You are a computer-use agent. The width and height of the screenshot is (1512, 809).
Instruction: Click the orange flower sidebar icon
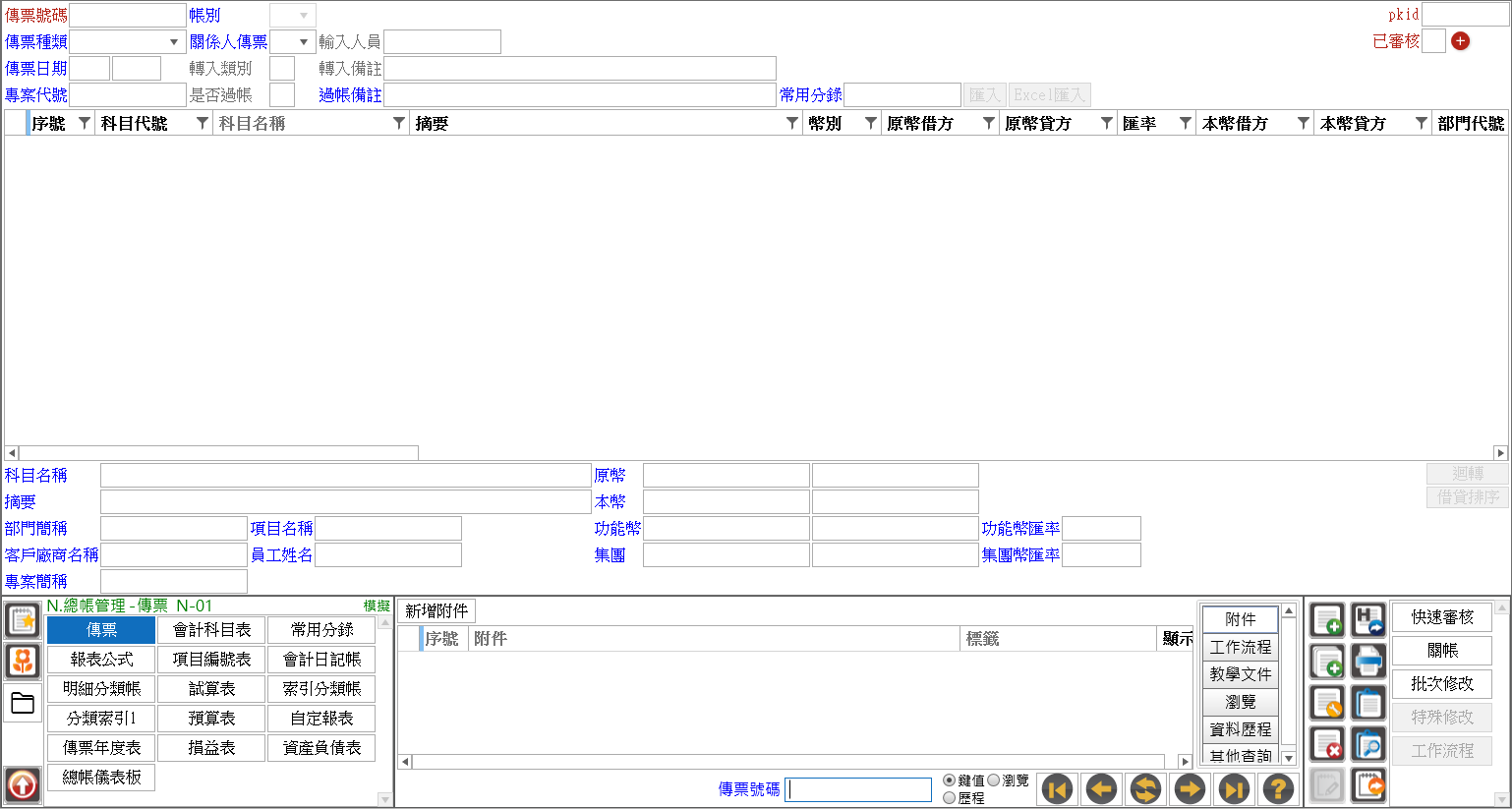23,662
